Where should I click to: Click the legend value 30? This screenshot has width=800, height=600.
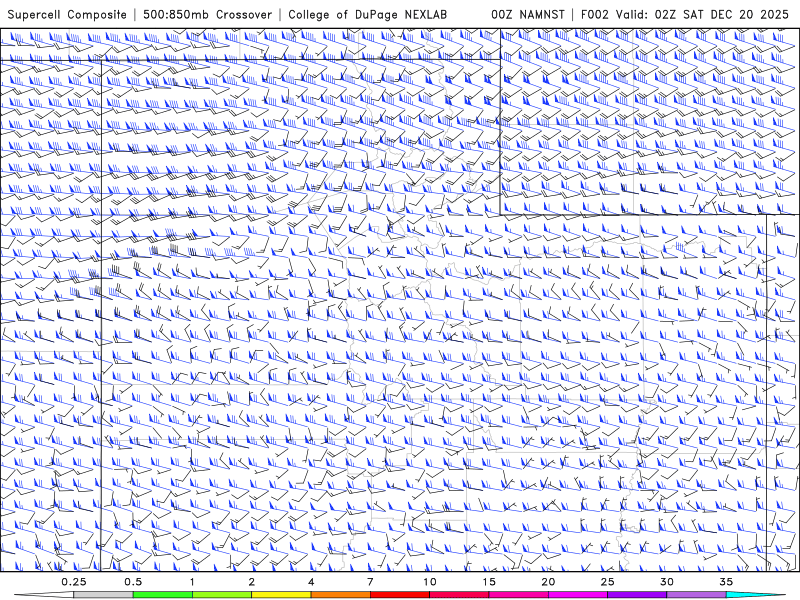point(666,582)
